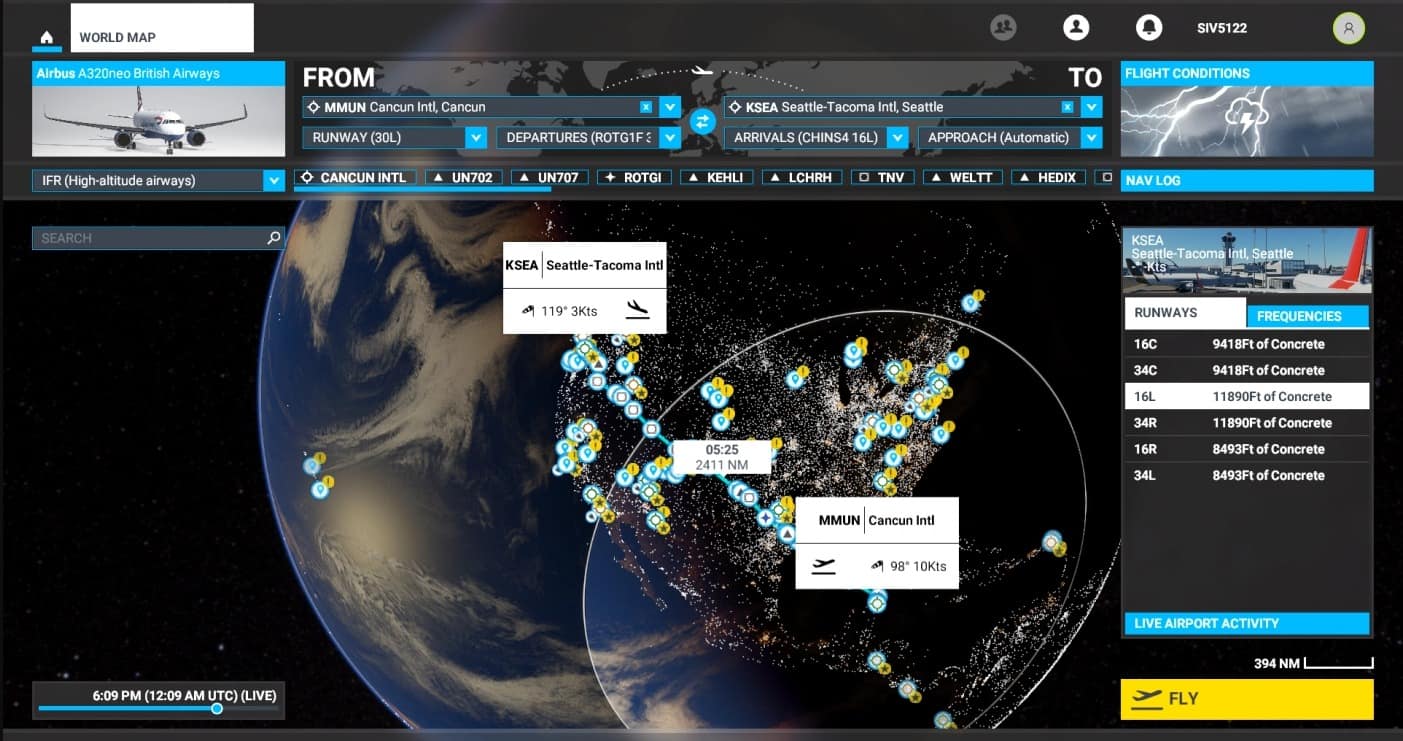Open the NAV LOG panel

pos(1247,181)
